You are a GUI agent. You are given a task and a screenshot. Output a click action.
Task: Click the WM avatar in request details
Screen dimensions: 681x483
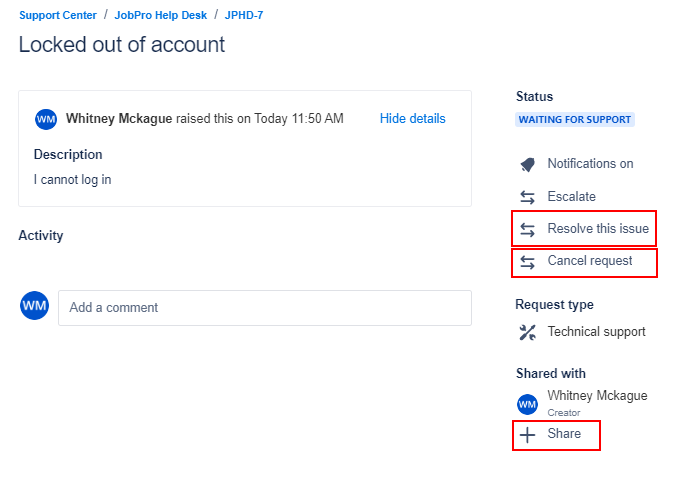[x=46, y=119]
